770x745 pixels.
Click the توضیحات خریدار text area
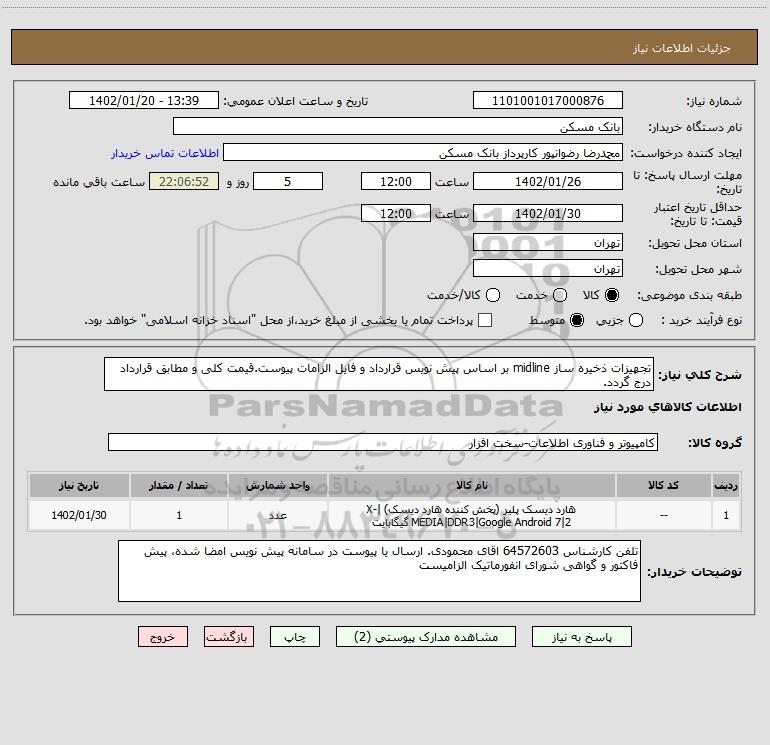(379, 571)
